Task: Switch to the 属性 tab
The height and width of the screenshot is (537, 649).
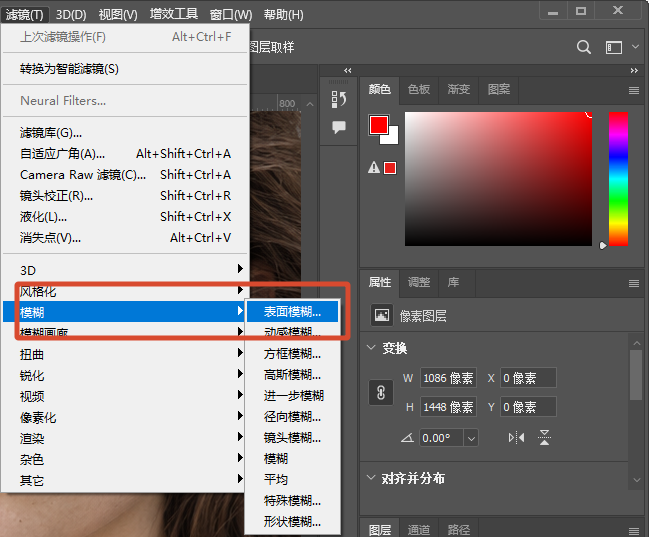Action: tap(380, 283)
